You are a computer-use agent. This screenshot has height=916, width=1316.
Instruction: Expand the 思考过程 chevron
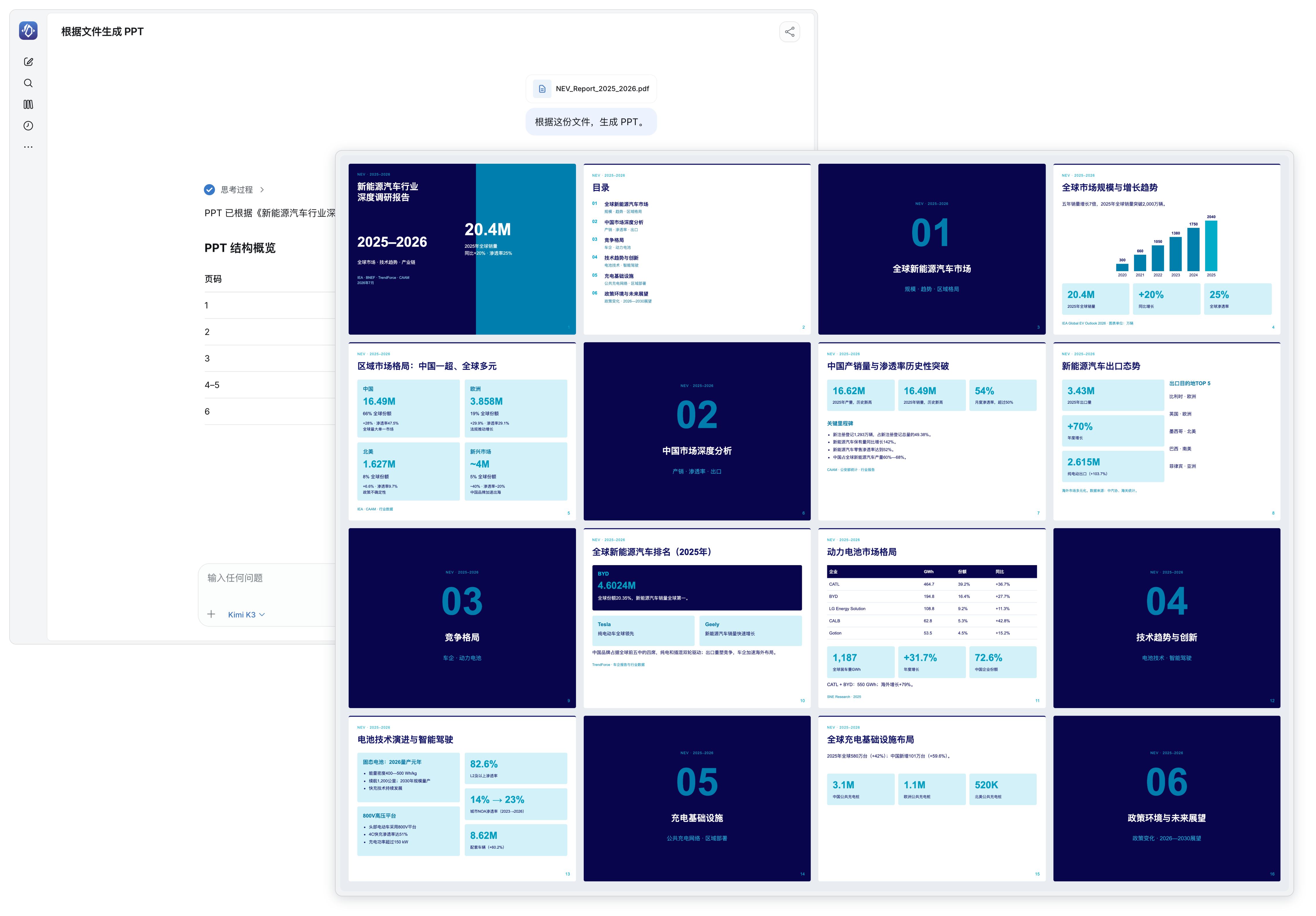262,190
